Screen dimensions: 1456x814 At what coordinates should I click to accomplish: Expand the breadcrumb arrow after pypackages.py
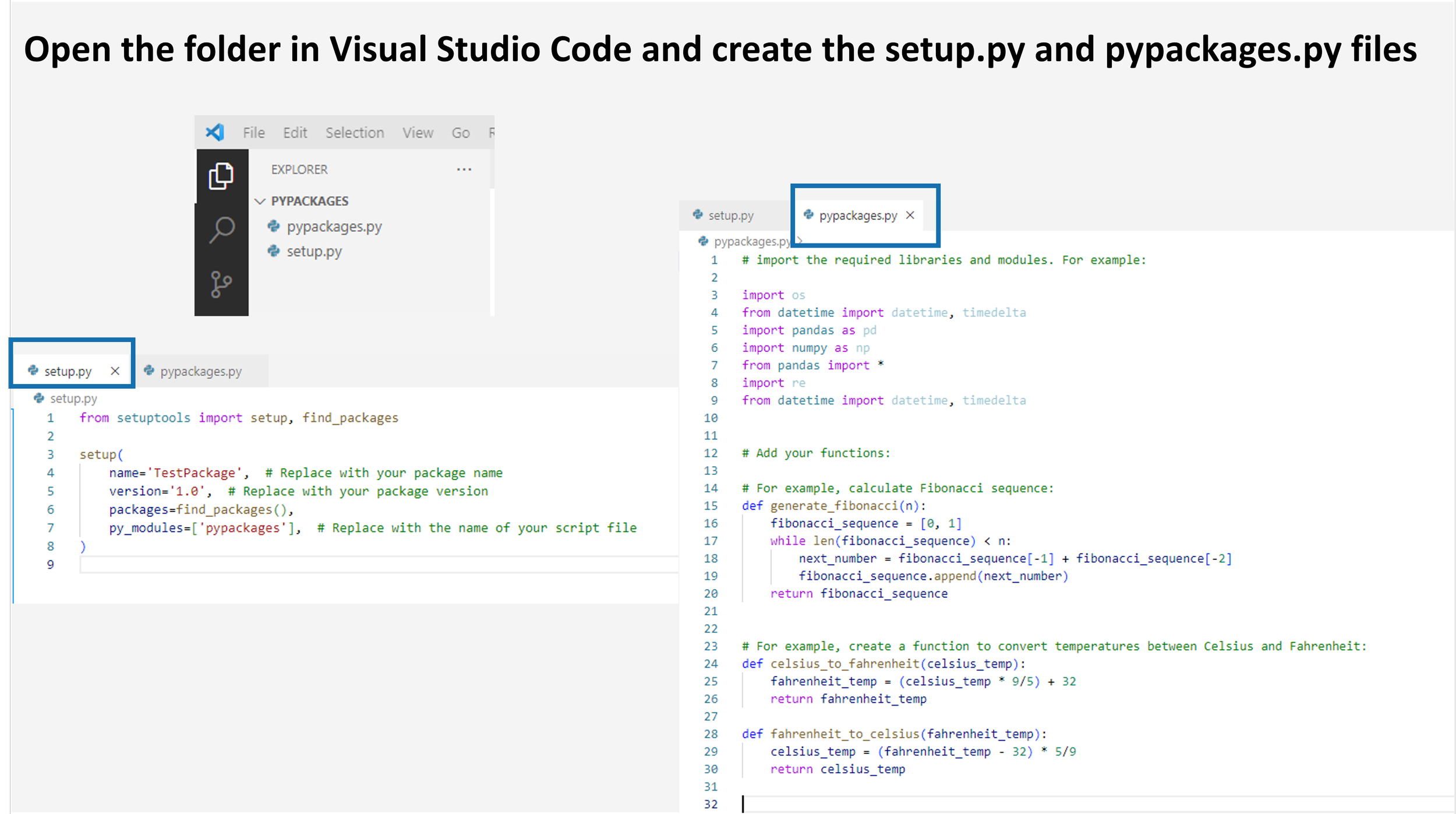pos(800,241)
